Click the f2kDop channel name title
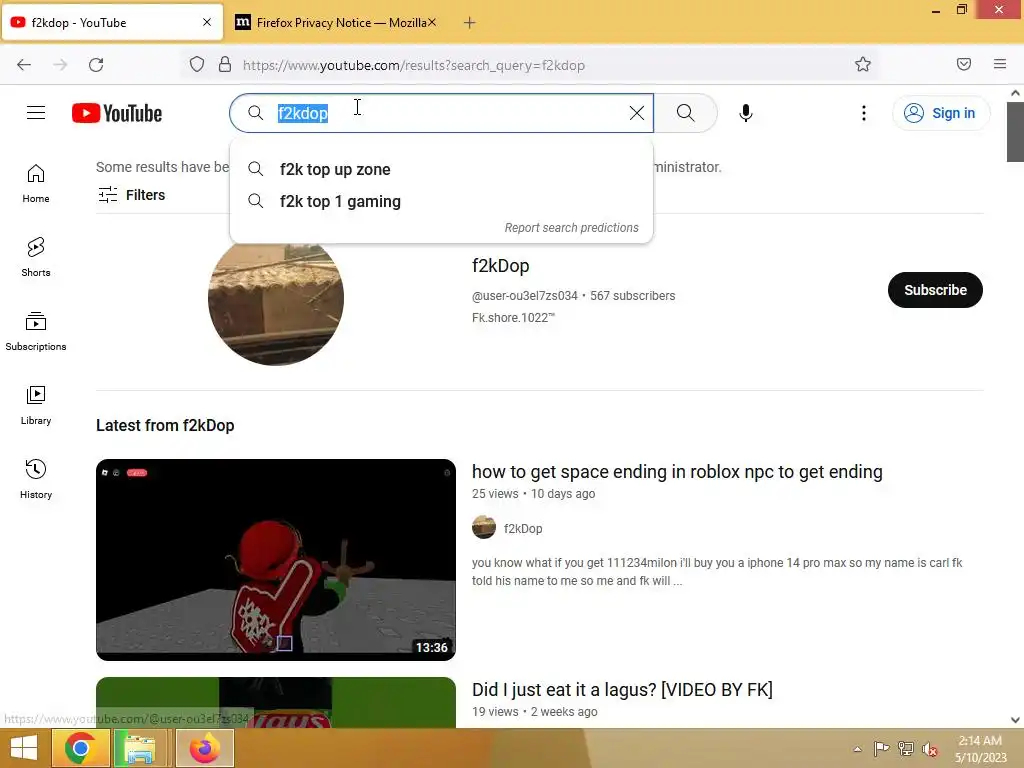 coord(501,266)
